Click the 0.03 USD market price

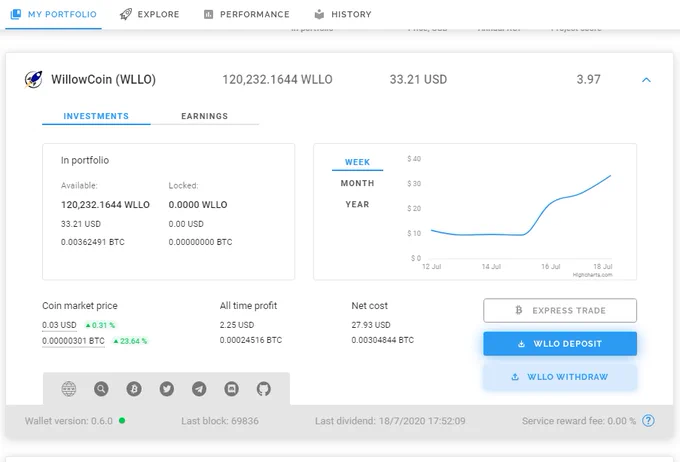tap(59, 325)
